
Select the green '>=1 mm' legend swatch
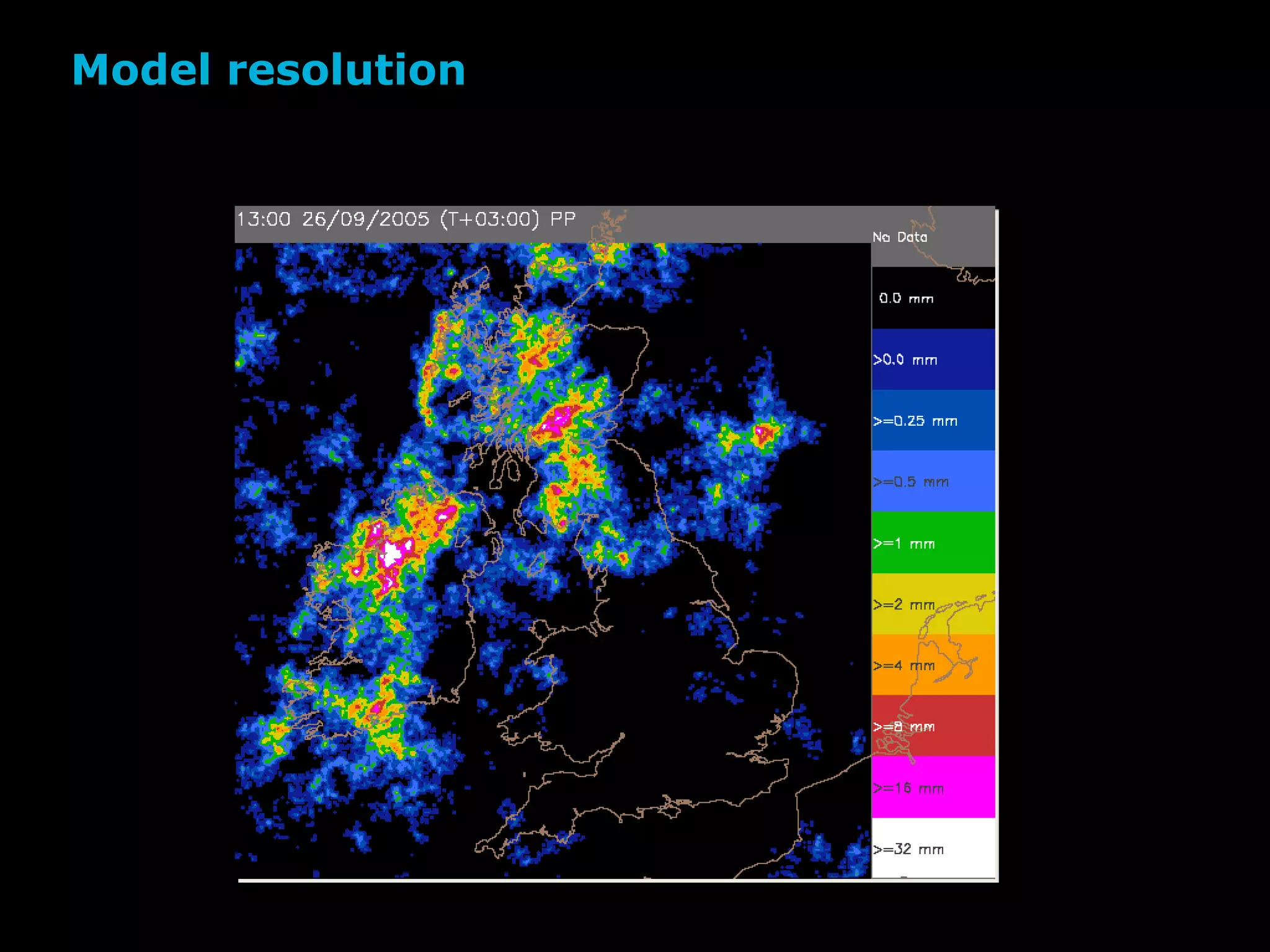coord(933,543)
